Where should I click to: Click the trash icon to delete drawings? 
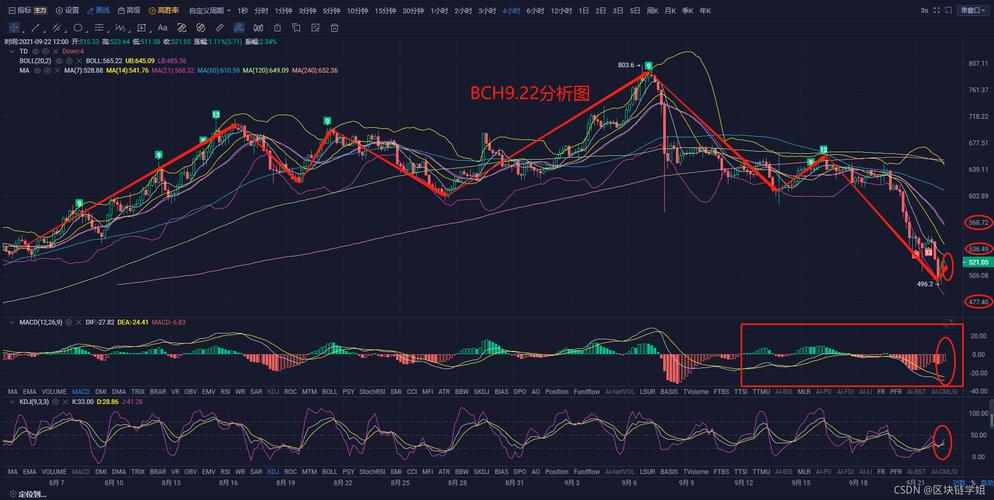coord(334,28)
